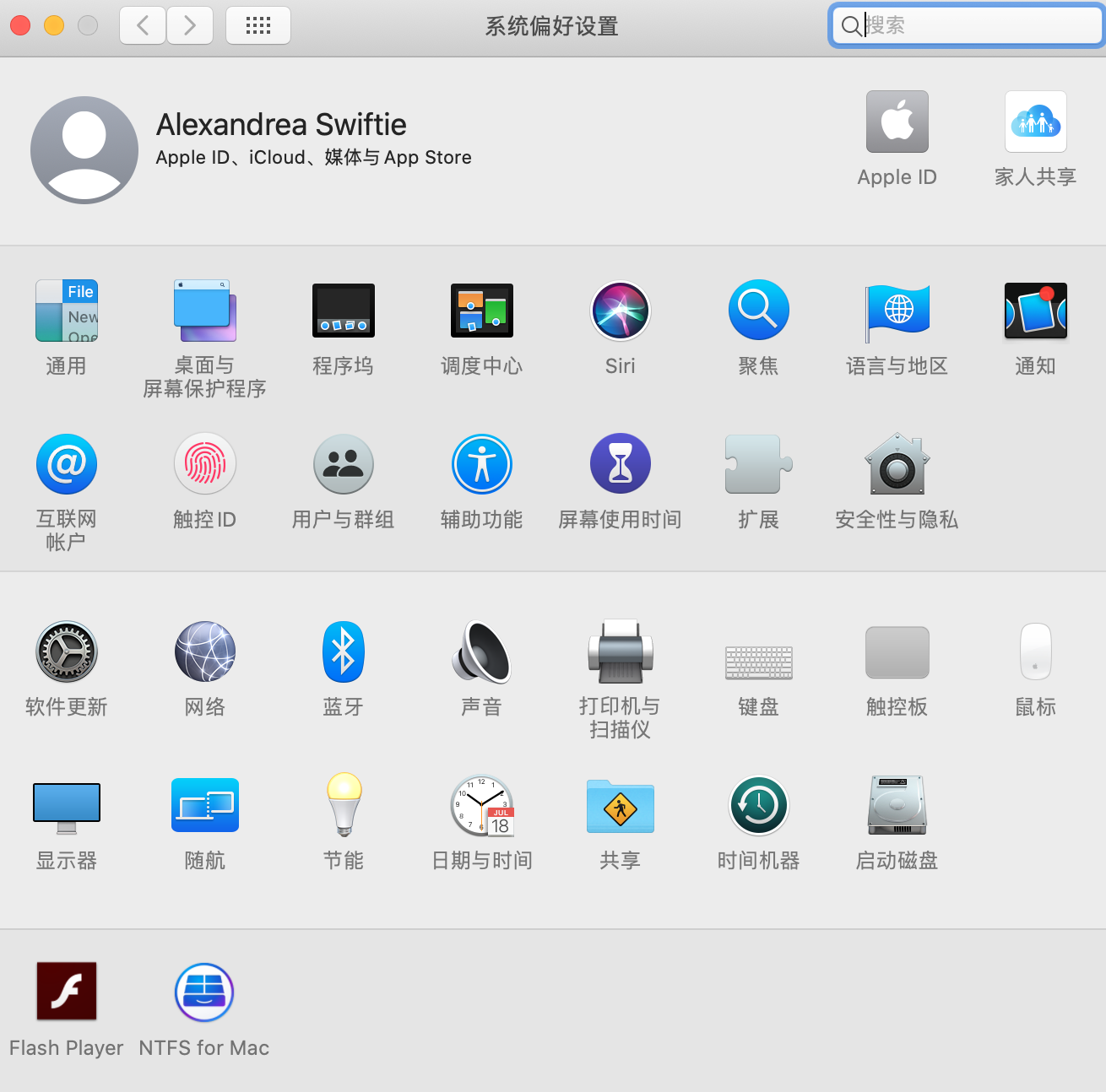This screenshot has width=1106, height=1092.
Task: Click the user profile avatar picture
Action: coord(84,149)
